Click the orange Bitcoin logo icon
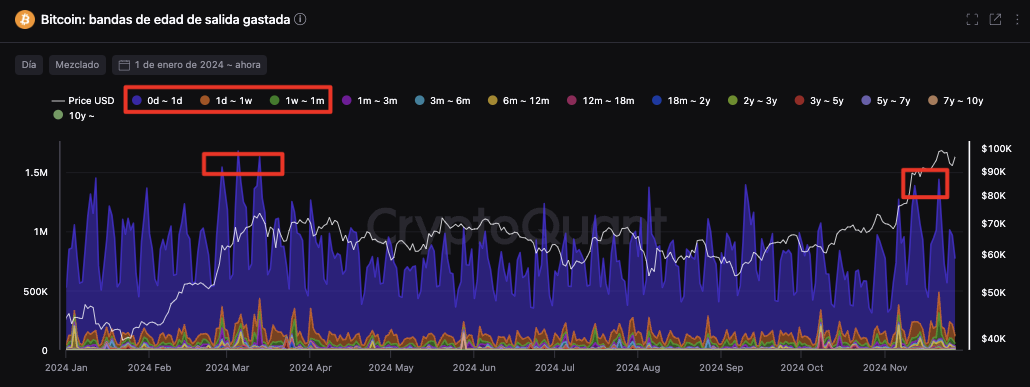 [x=25, y=20]
